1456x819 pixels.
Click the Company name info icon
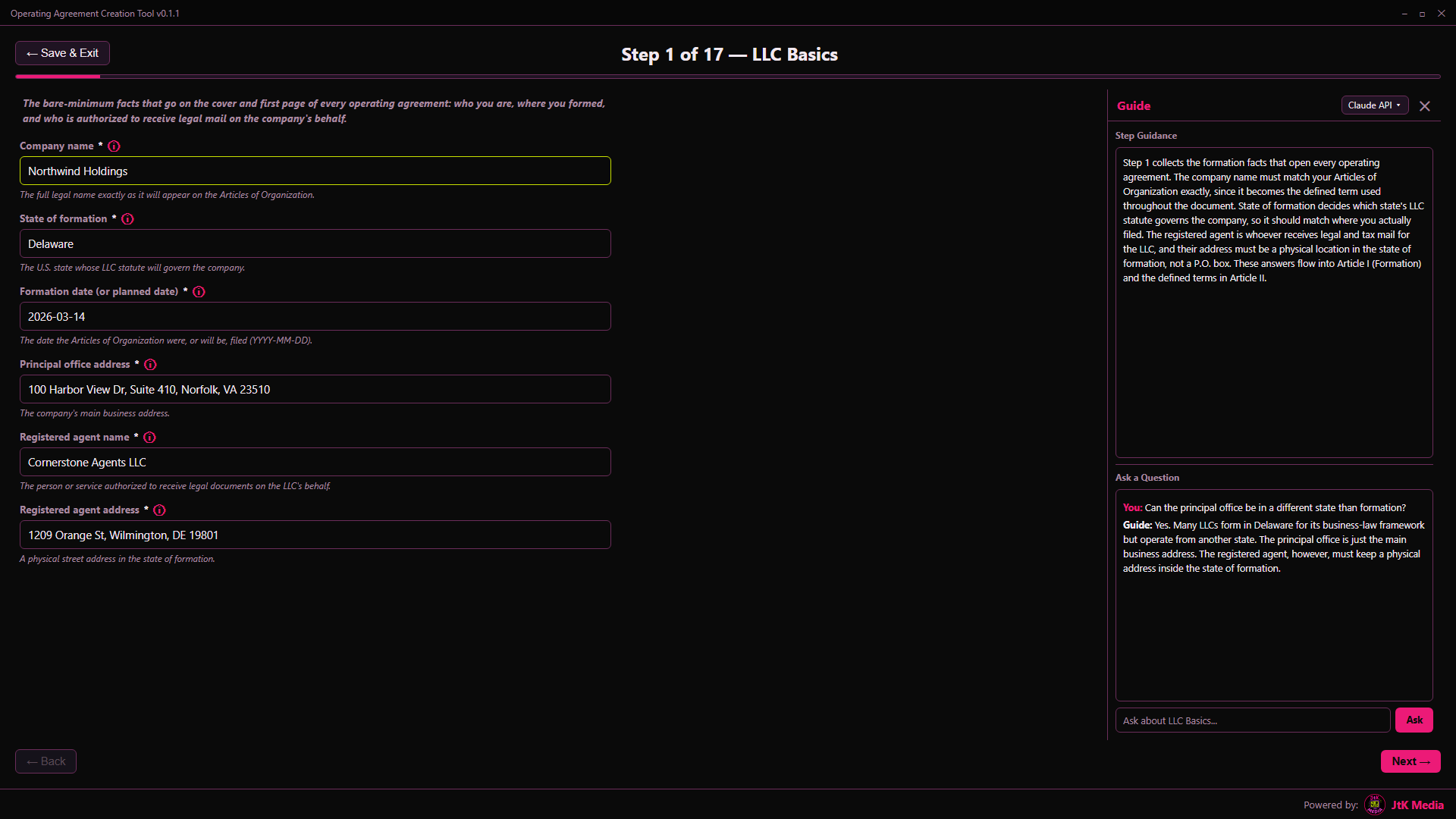tap(114, 146)
